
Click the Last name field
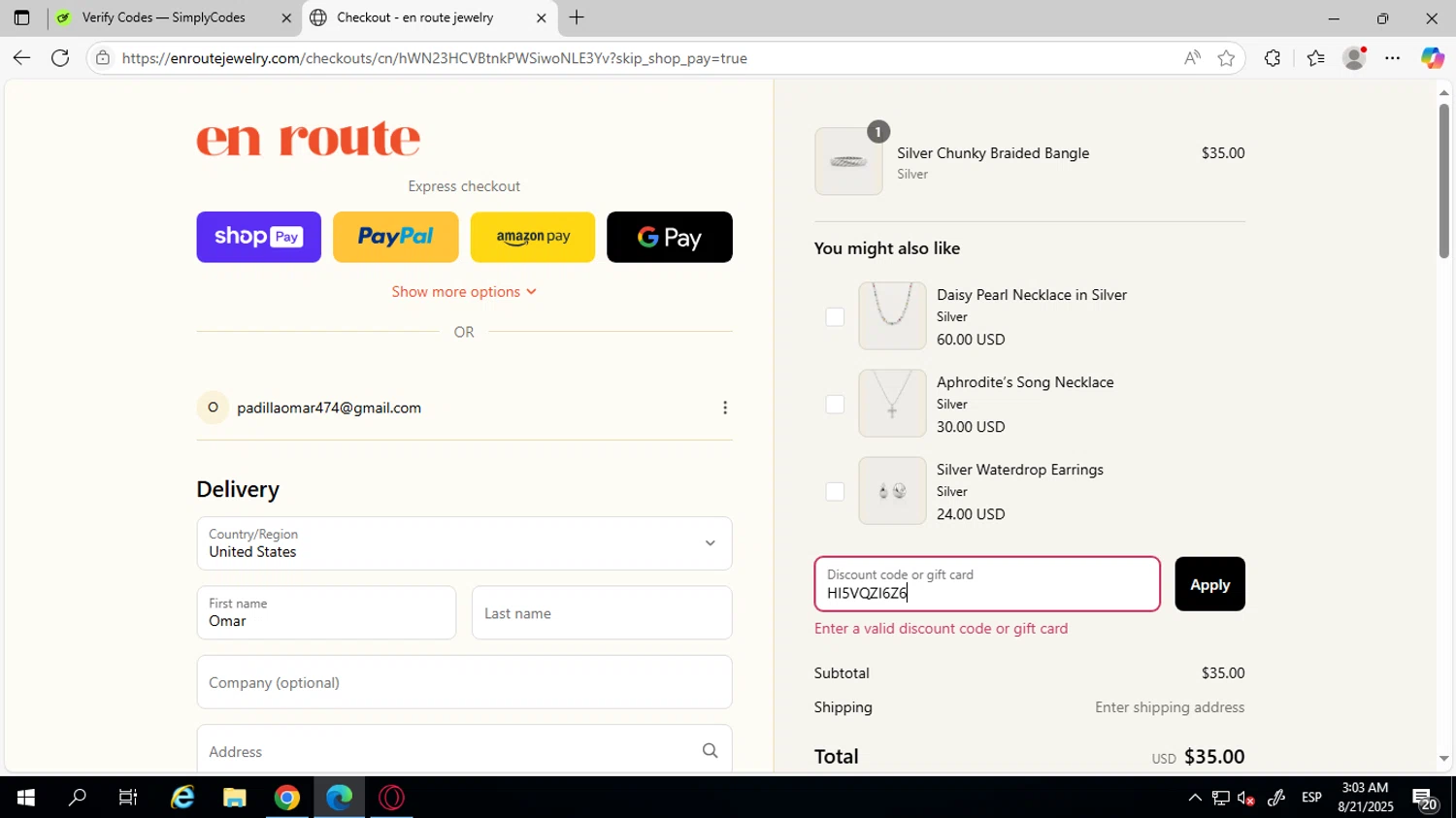pyautogui.click(x=602, y=613)
